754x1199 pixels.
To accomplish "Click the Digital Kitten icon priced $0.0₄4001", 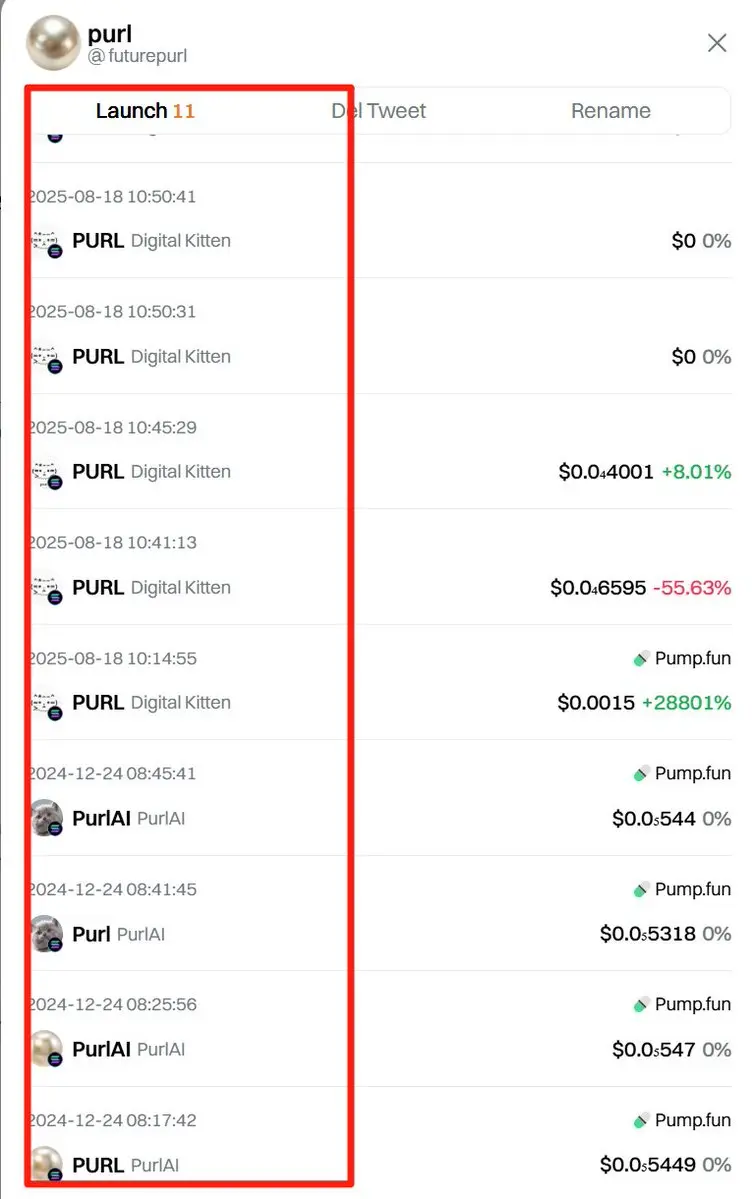I will (x=47, y=473).
